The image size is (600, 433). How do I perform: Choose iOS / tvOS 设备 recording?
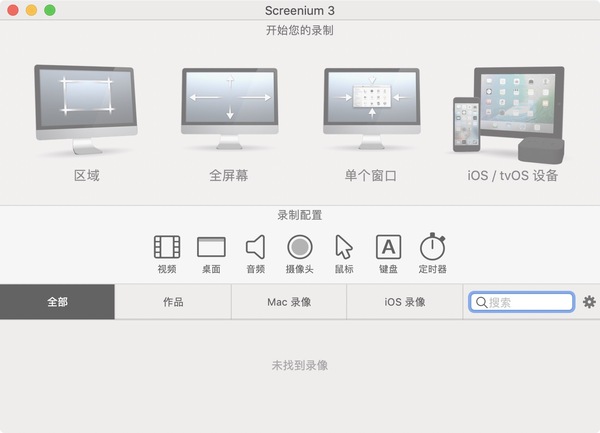click(509, 115)
